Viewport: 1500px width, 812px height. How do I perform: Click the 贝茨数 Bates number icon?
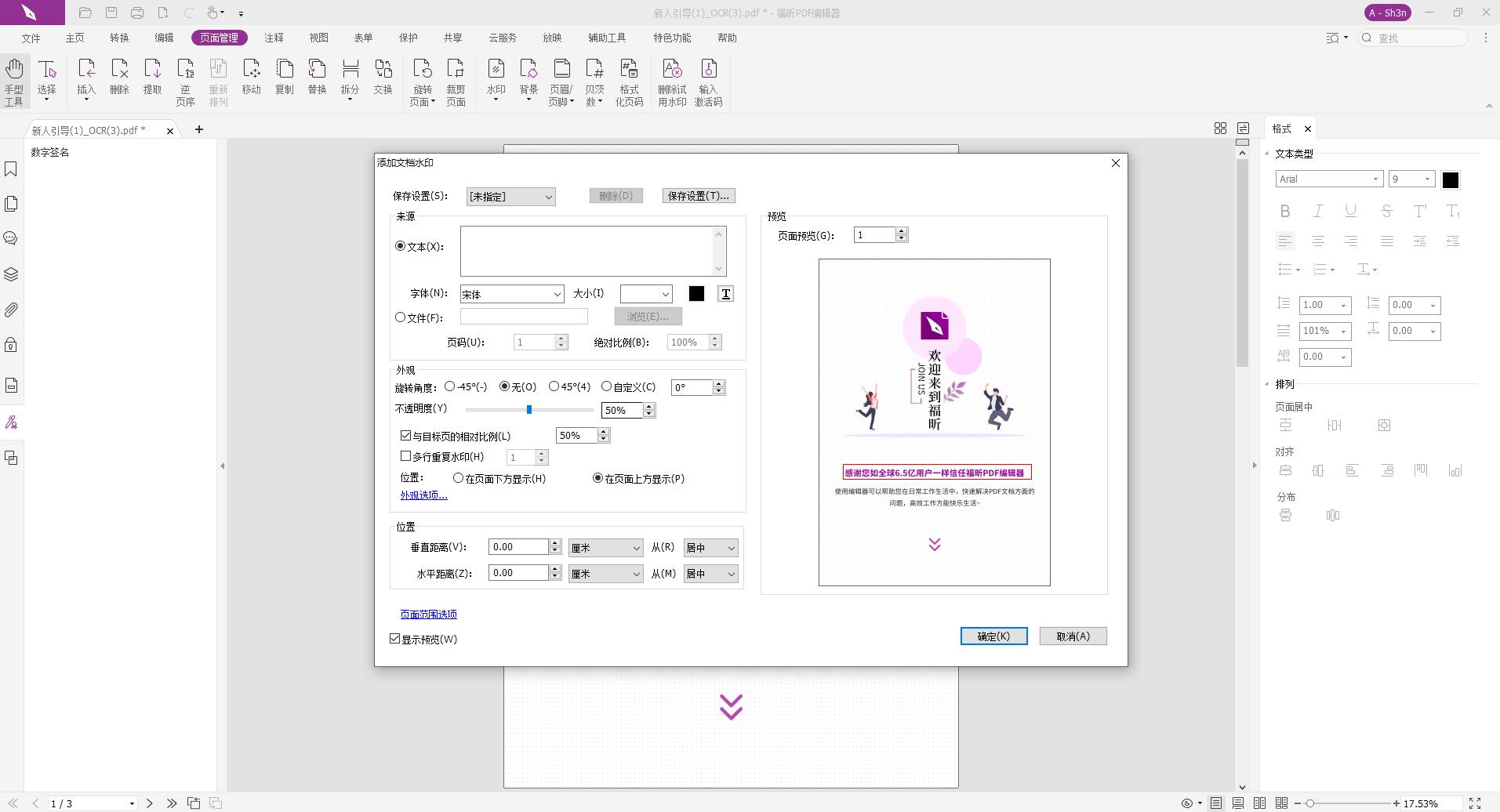(x=594, y=80)
